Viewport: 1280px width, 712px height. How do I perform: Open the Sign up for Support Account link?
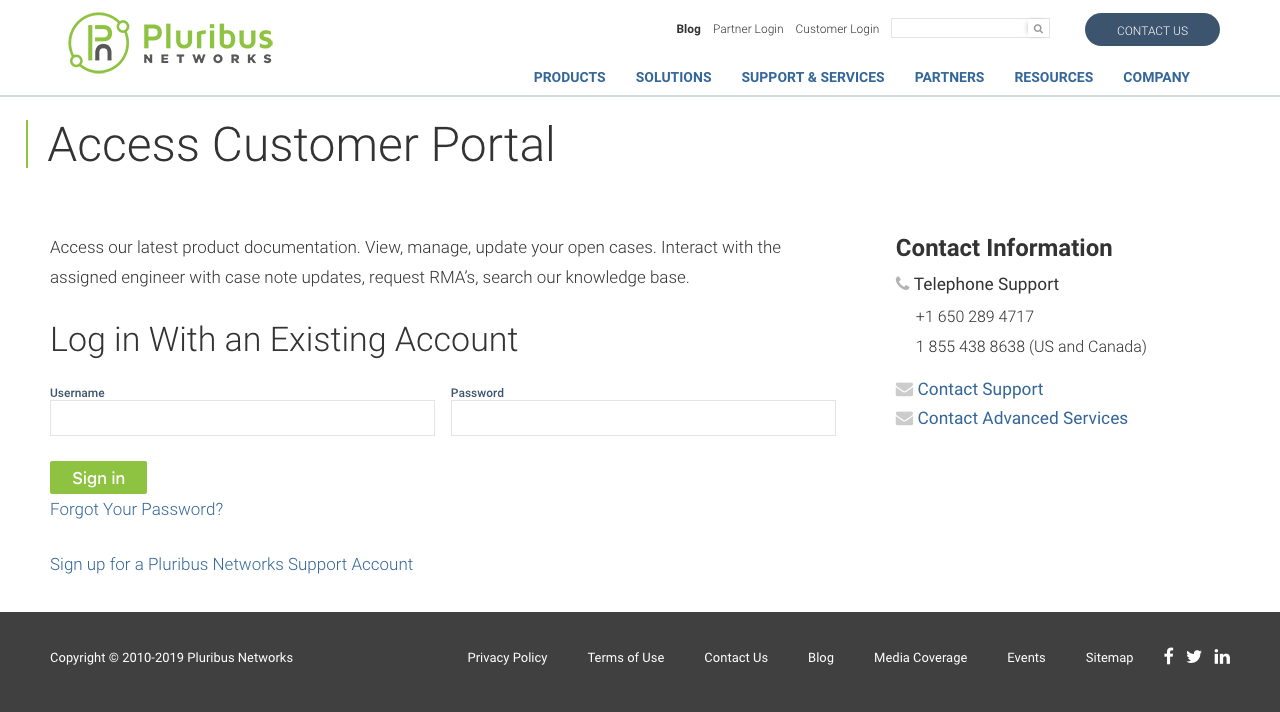tap(231, 563)
